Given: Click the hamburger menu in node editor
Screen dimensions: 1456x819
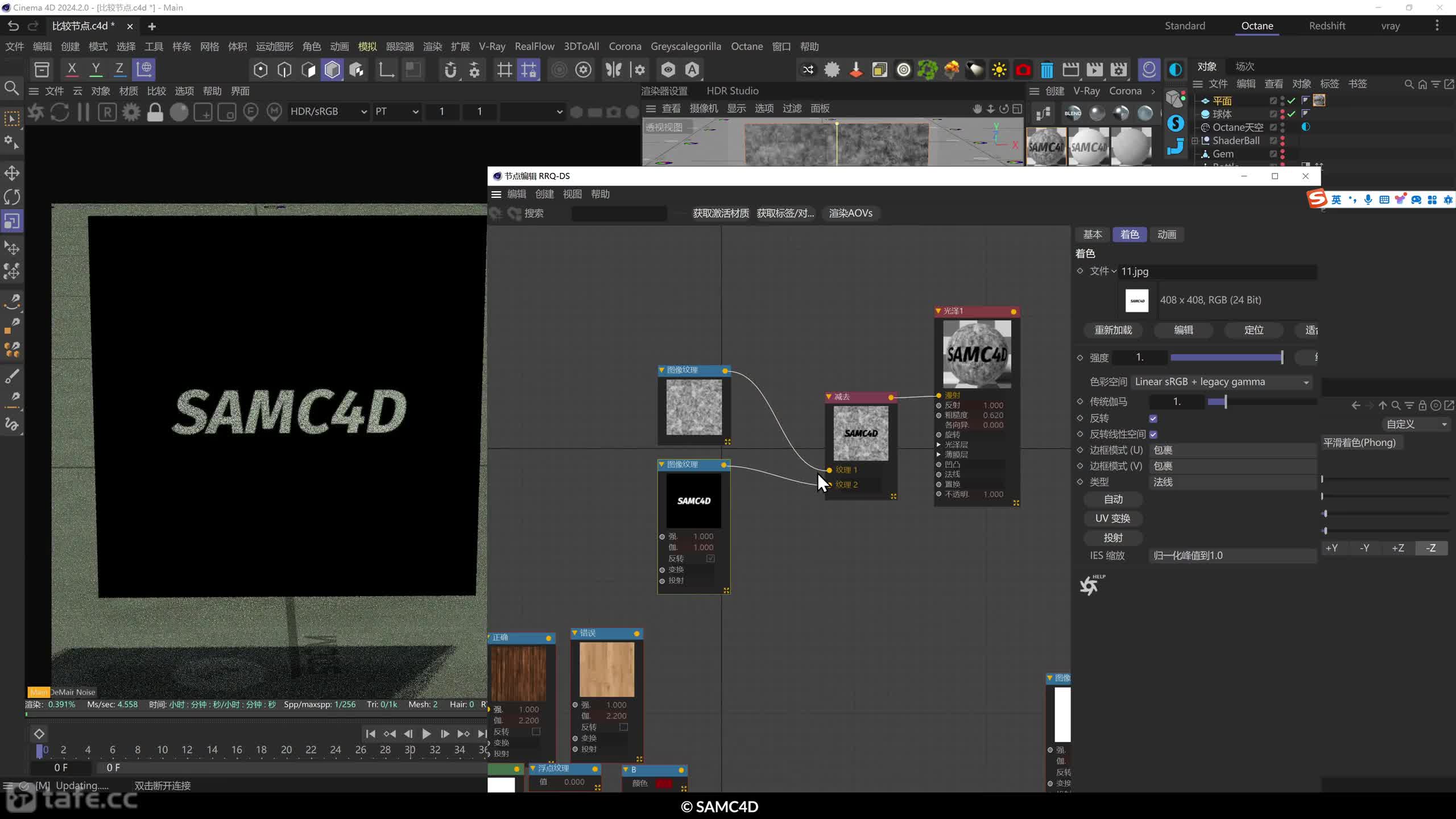Looking at the screenshot, I should click(496, 195).
